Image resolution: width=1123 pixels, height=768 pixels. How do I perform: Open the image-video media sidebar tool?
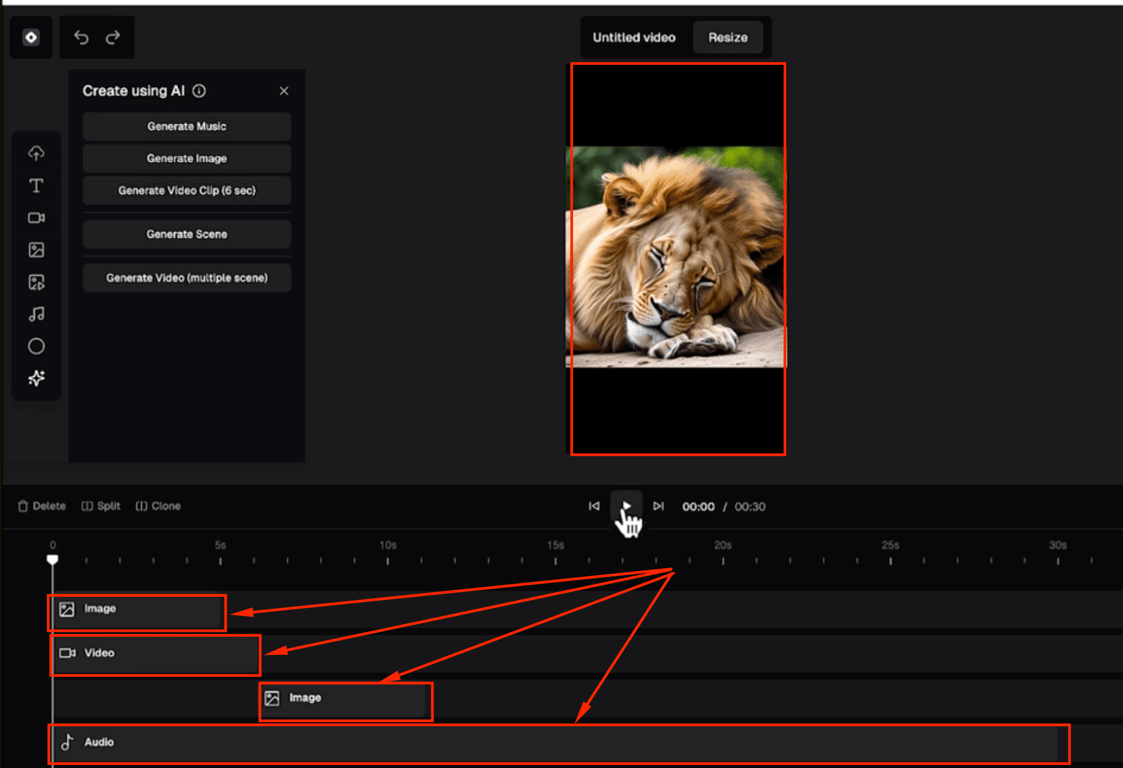coord(37,282)
